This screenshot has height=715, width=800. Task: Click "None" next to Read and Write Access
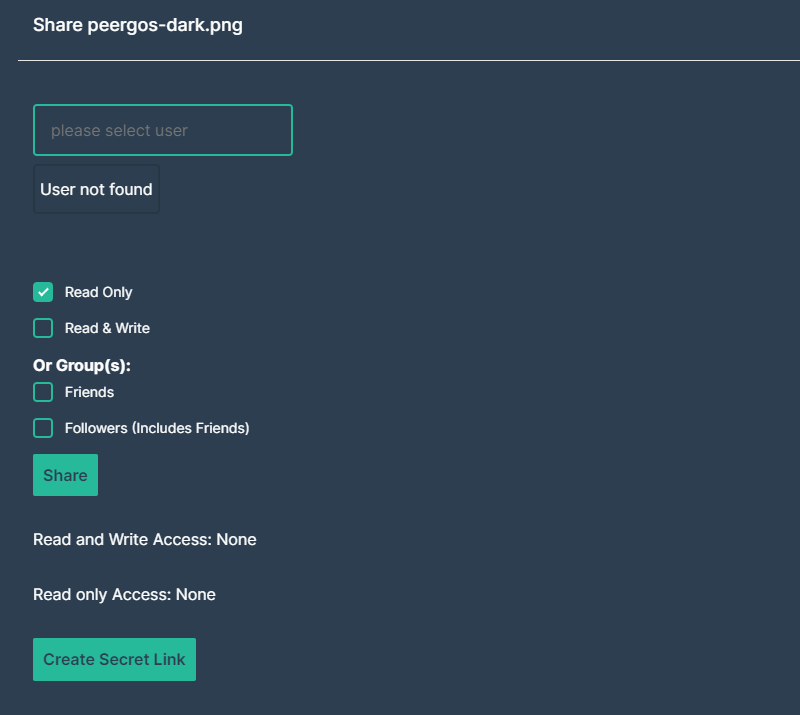point(236,540)
